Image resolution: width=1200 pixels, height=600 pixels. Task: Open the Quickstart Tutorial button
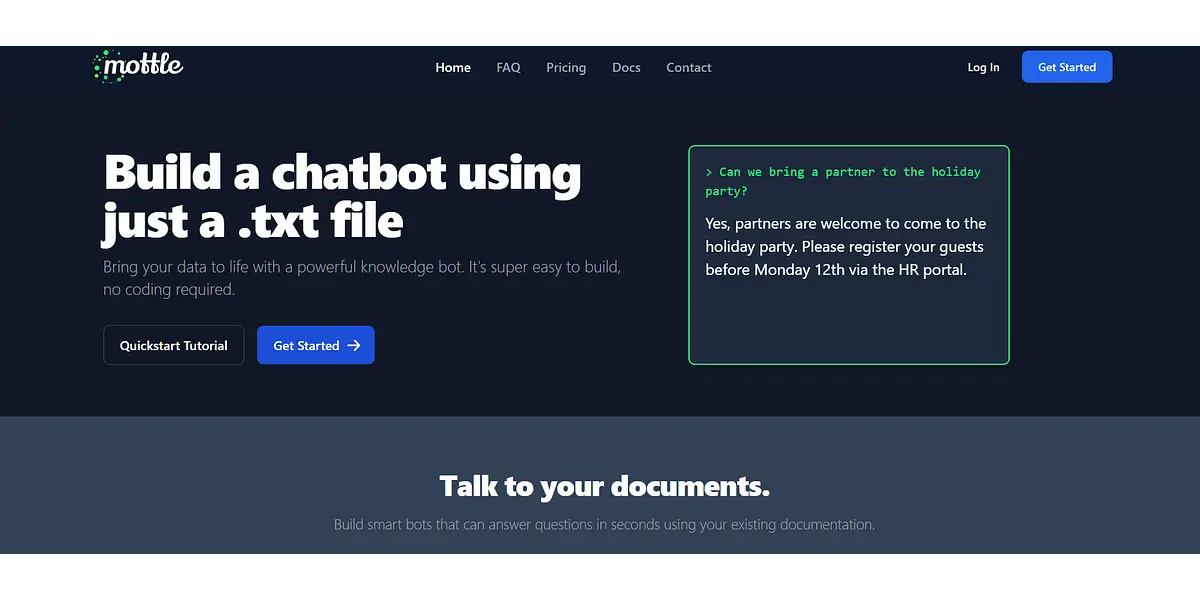coord(174,345)
